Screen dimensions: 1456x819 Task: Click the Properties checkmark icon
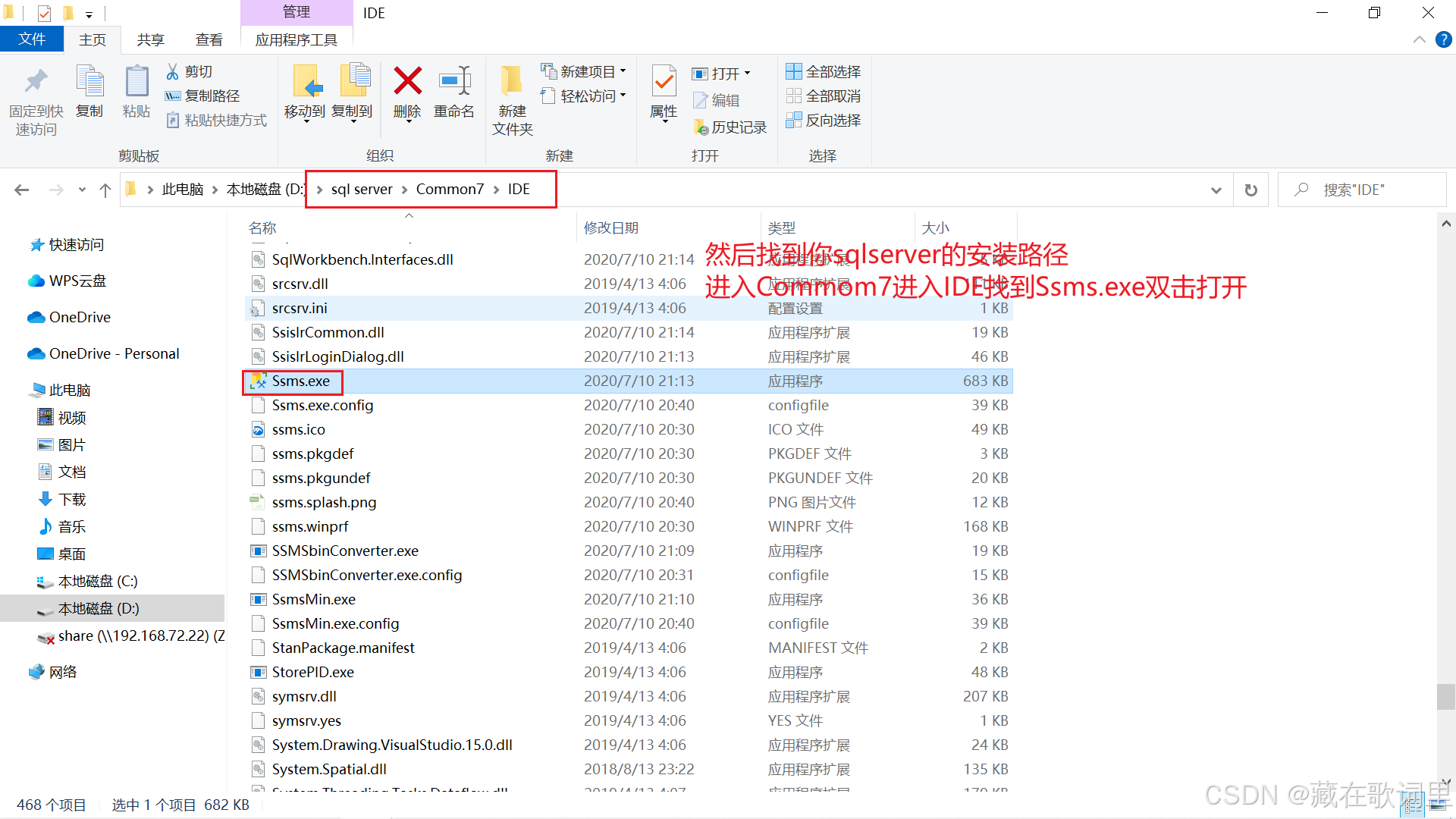coord(664,81)
